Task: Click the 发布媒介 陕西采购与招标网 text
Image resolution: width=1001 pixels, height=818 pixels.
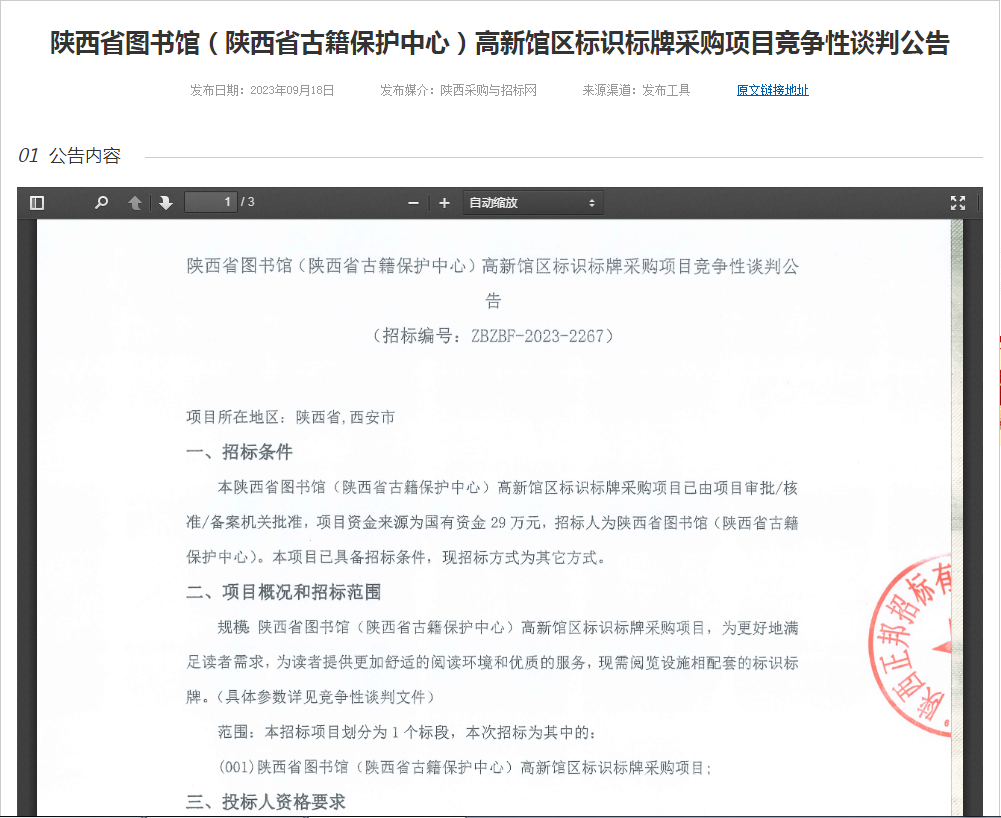Action: [458, 90]
